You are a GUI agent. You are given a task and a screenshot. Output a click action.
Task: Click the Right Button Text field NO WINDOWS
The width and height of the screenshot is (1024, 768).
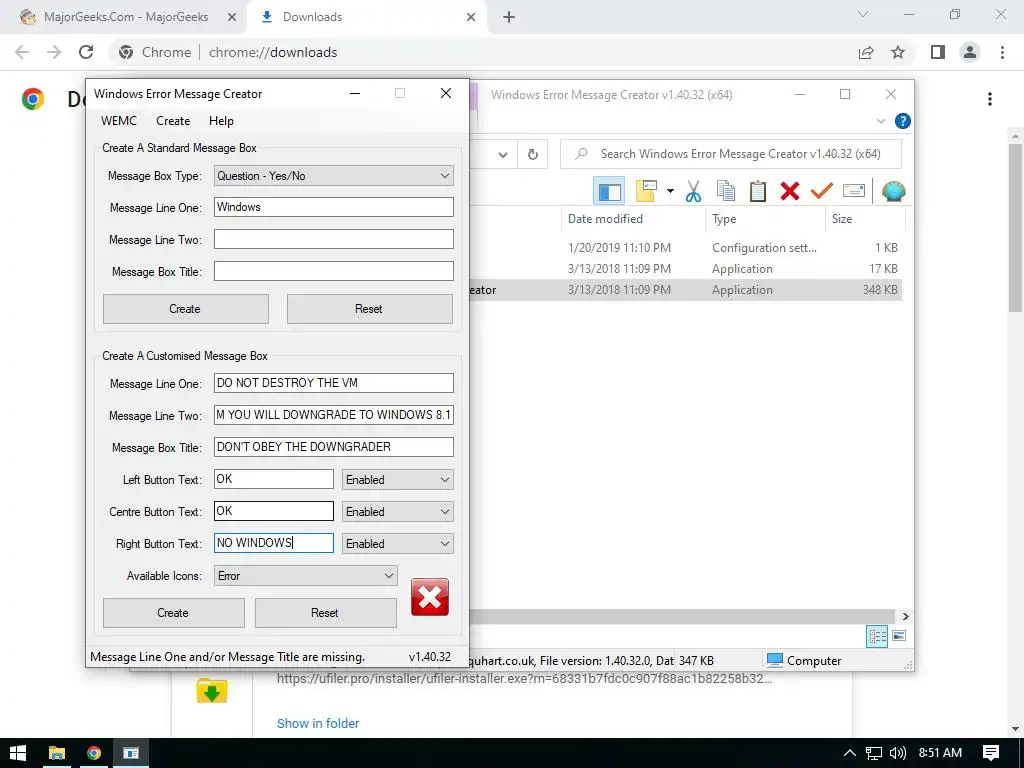[274, 543]
